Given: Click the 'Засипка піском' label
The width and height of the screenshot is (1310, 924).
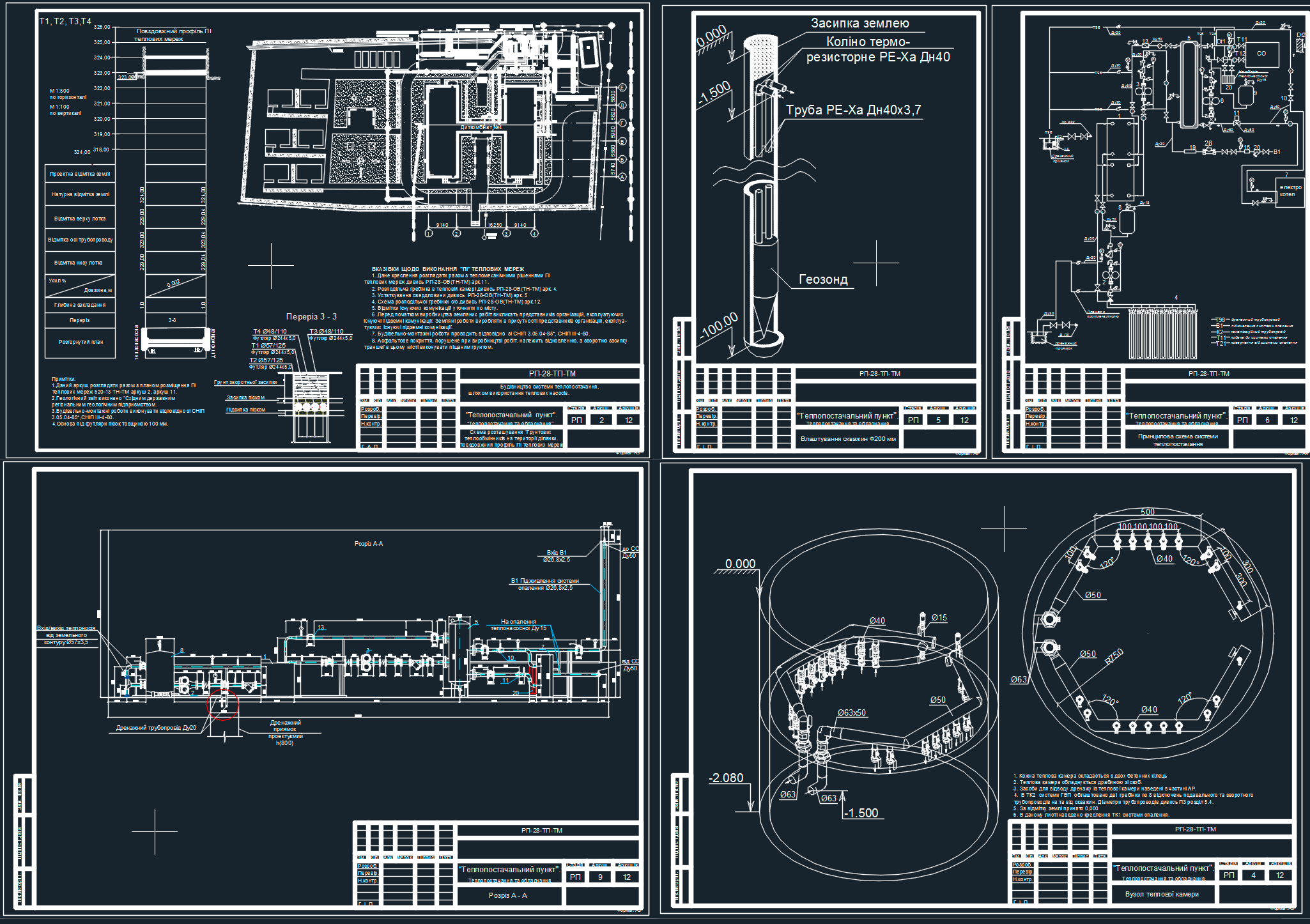Looking at the screenshot, I should 245,397.
